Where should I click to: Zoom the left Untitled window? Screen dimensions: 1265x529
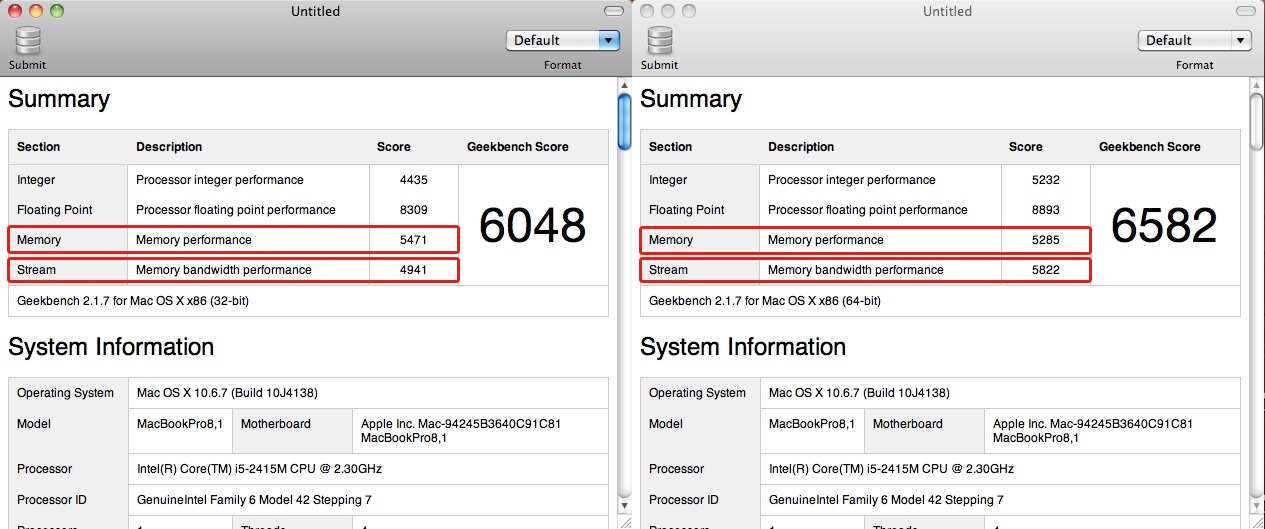point(57,11)
